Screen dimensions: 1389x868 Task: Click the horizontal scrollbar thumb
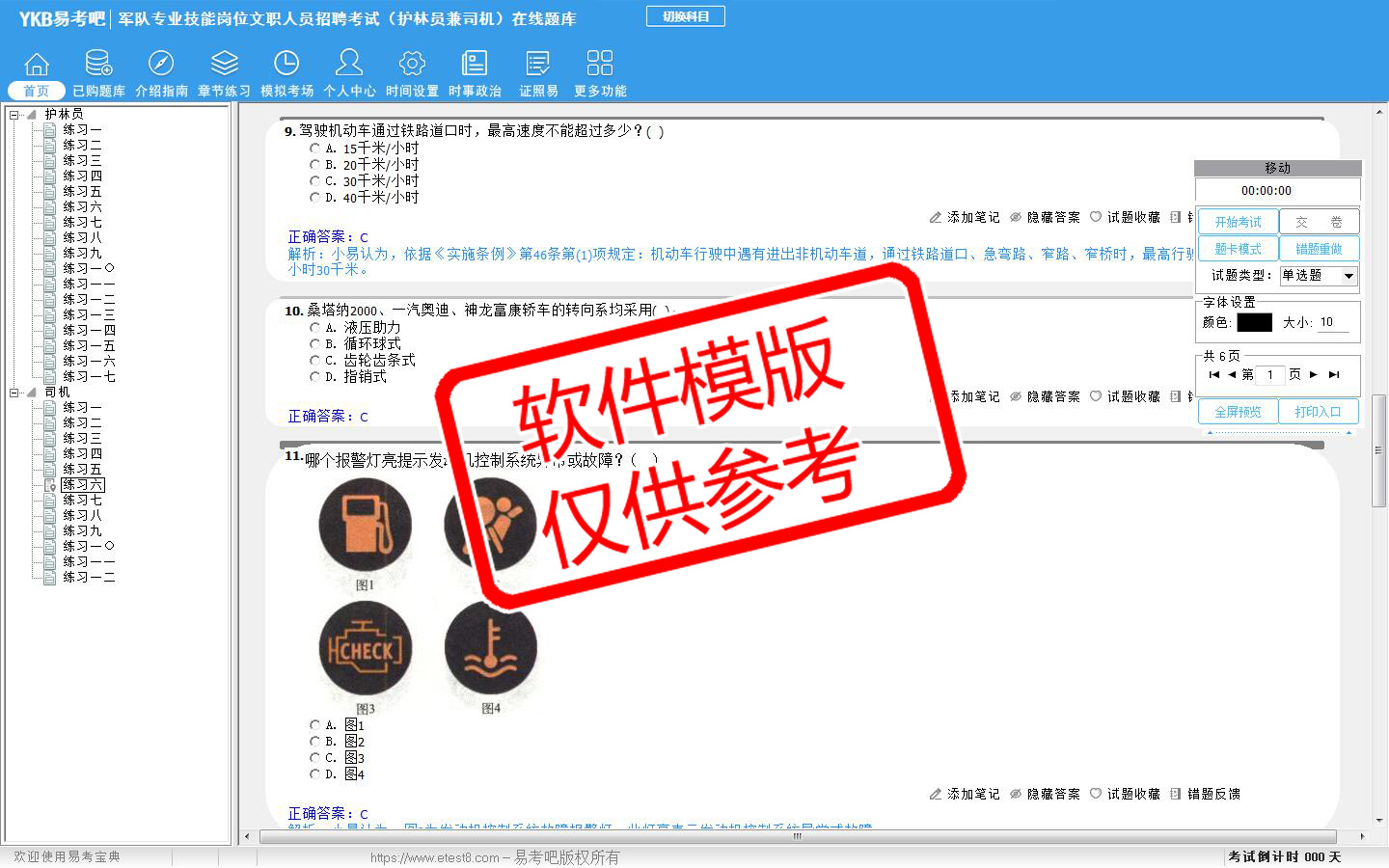tap(798, 836)
